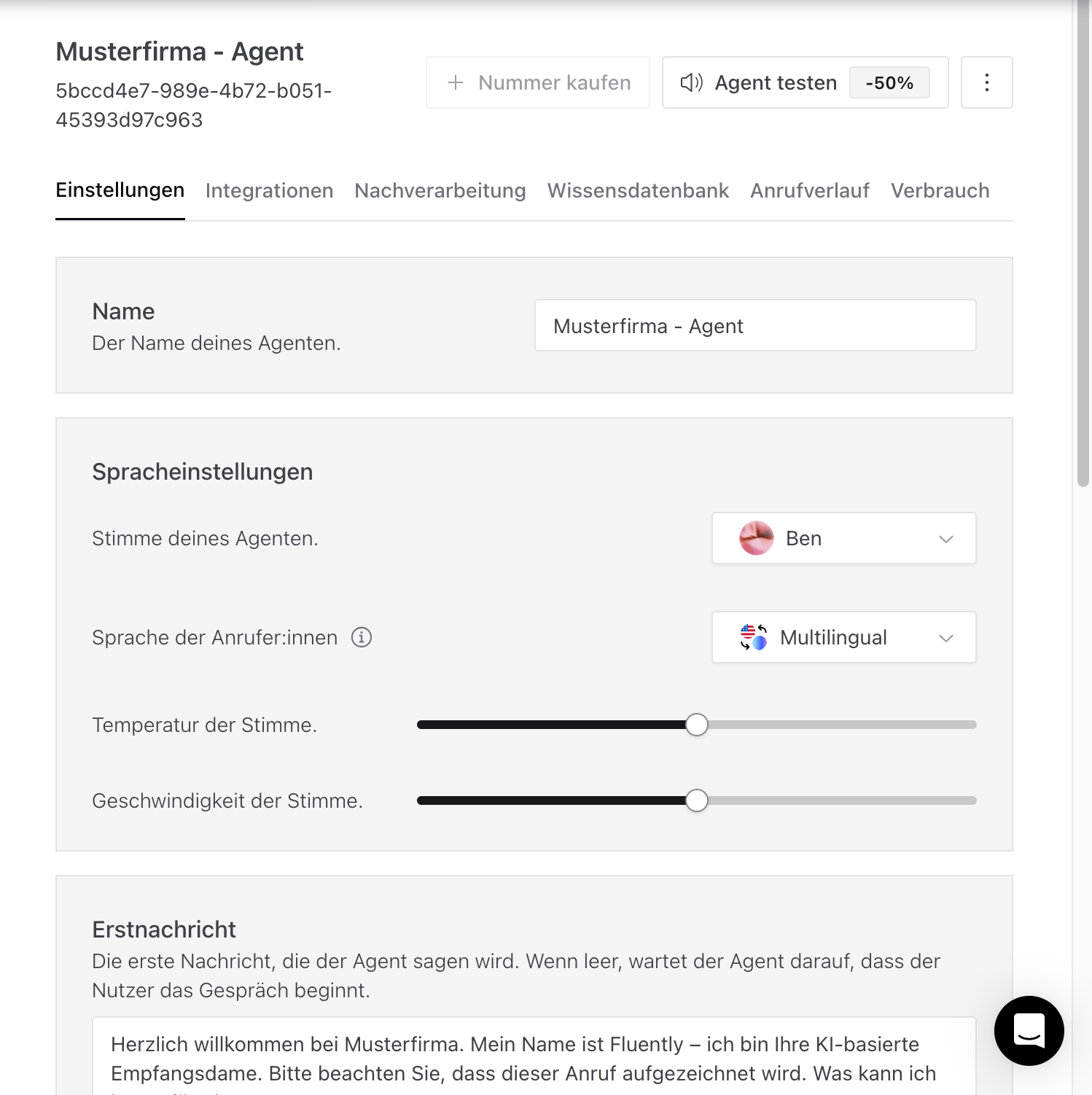Viewport: 1092px width, 1095px height.
Task: Open the Verbrauch tab
Action: tap(940, 190)
